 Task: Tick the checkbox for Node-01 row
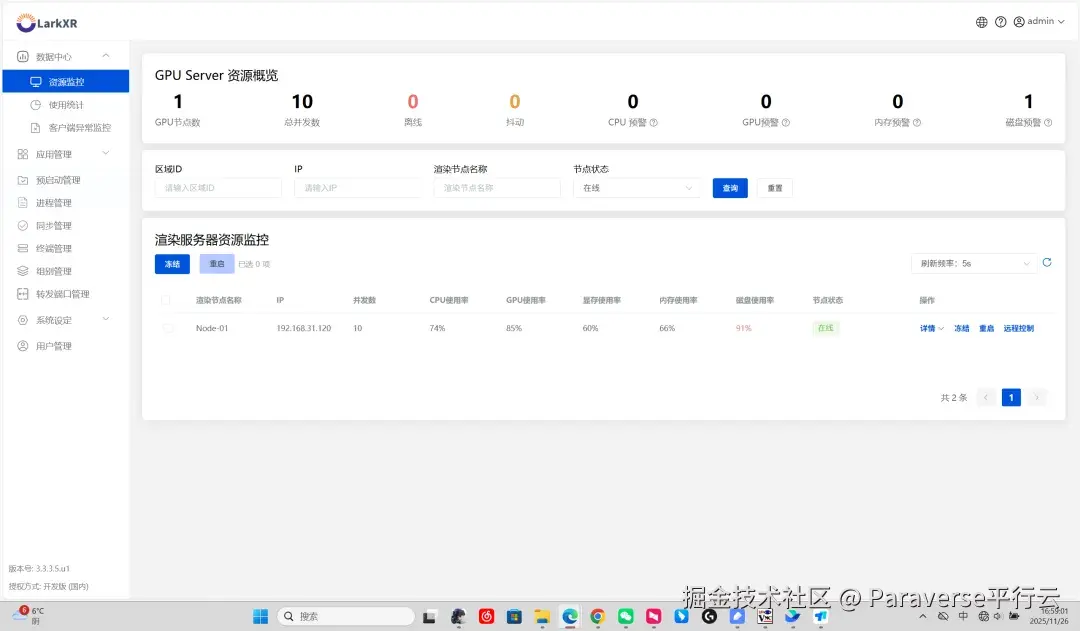(167, 329)
